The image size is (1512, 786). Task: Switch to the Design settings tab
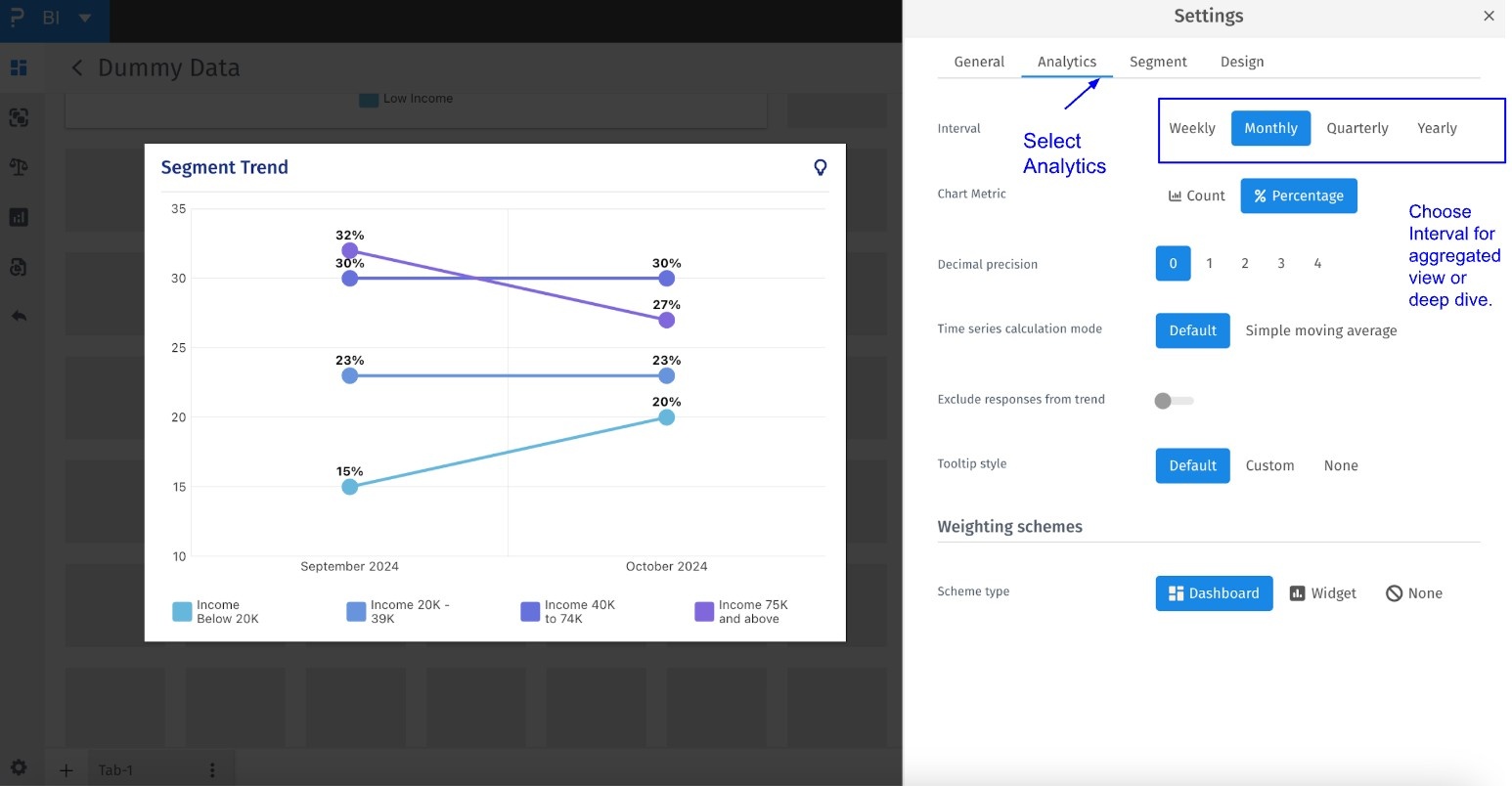tap(1242, 62)
